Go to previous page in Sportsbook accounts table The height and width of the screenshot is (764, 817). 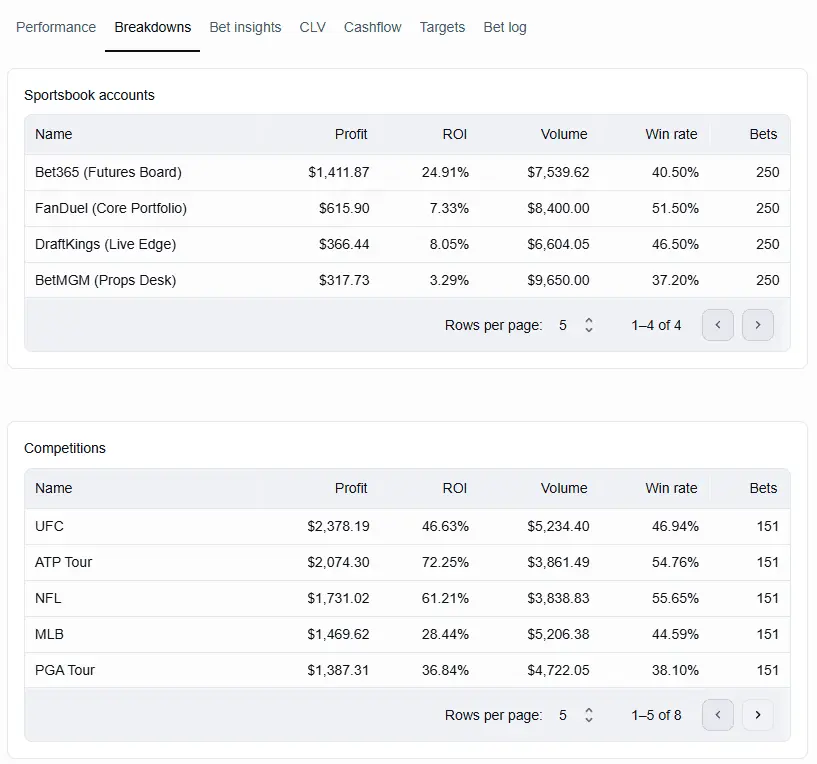(718, 325)
